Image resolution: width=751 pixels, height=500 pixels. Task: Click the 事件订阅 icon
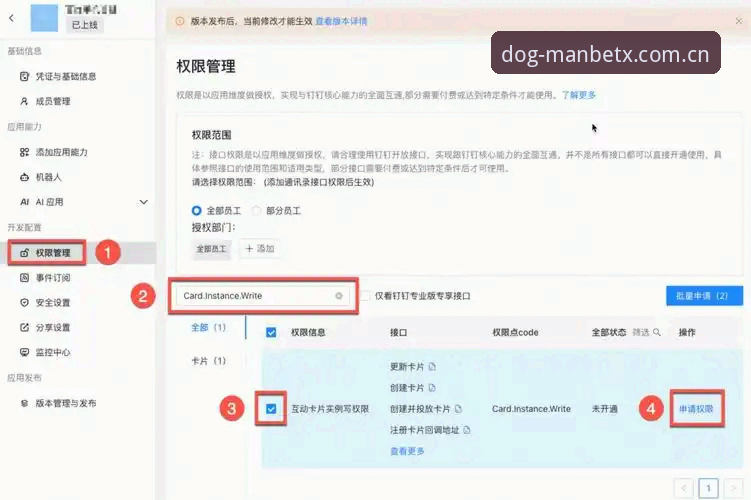coord(24,277)
